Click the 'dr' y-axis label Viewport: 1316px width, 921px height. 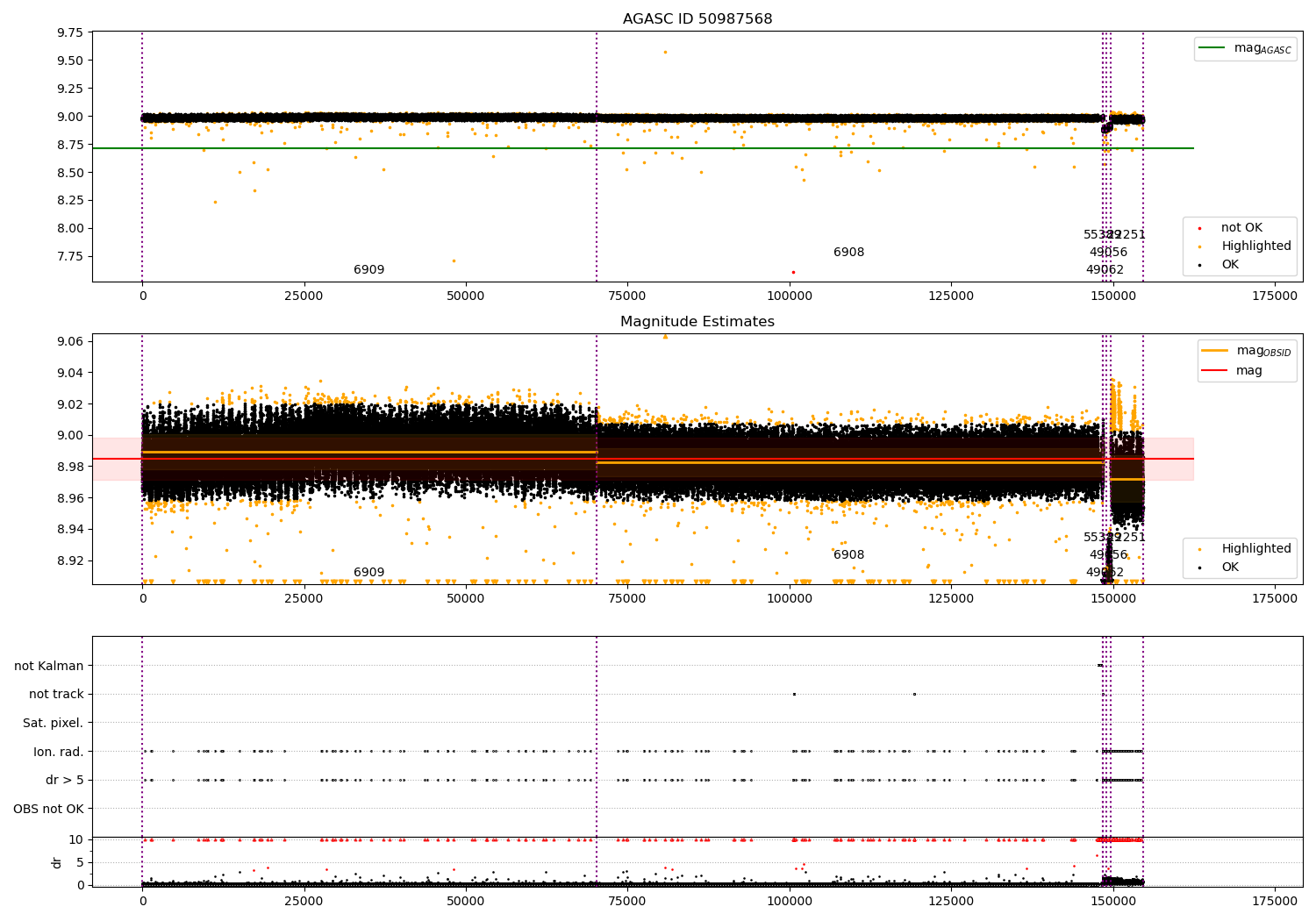(57, 862)
